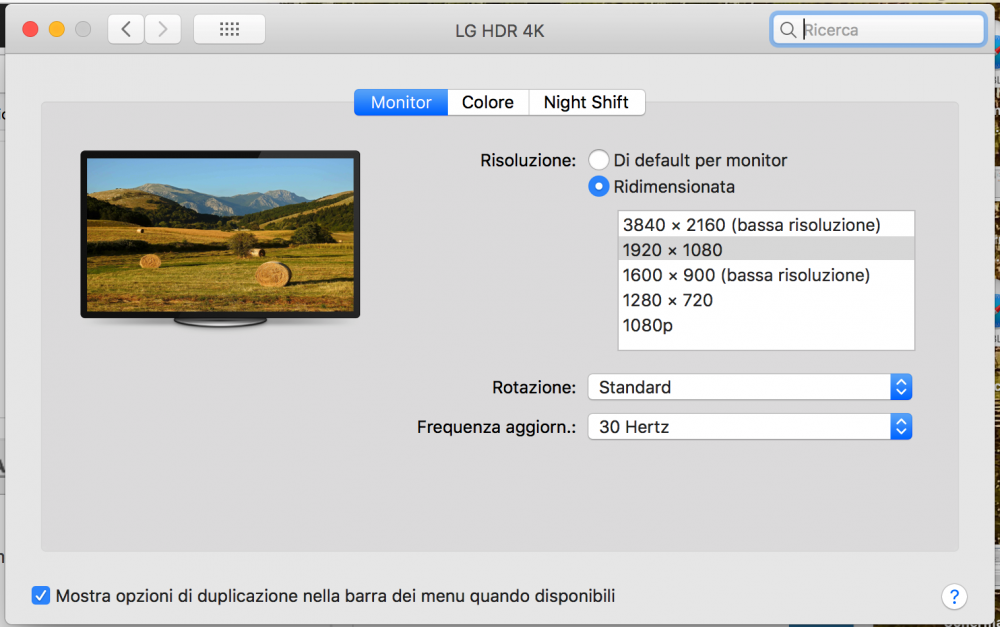Open the Frequenza aggiorn. 30 Hertz dropdown

pyautogui.click(x=750, y=427)
